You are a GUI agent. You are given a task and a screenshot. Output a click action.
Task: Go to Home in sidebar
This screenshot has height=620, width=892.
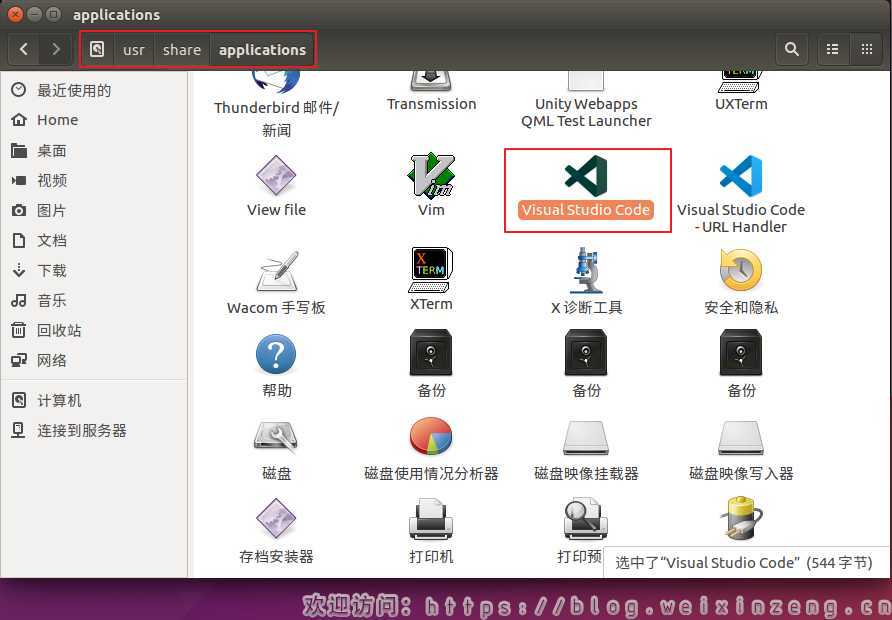pos(94,120)
